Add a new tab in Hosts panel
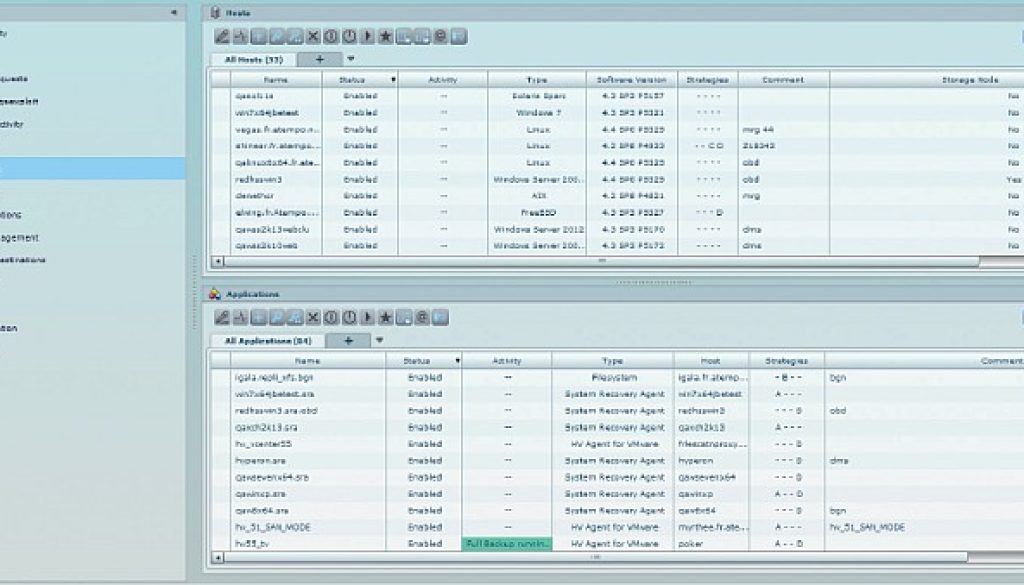 pos(320,60)
